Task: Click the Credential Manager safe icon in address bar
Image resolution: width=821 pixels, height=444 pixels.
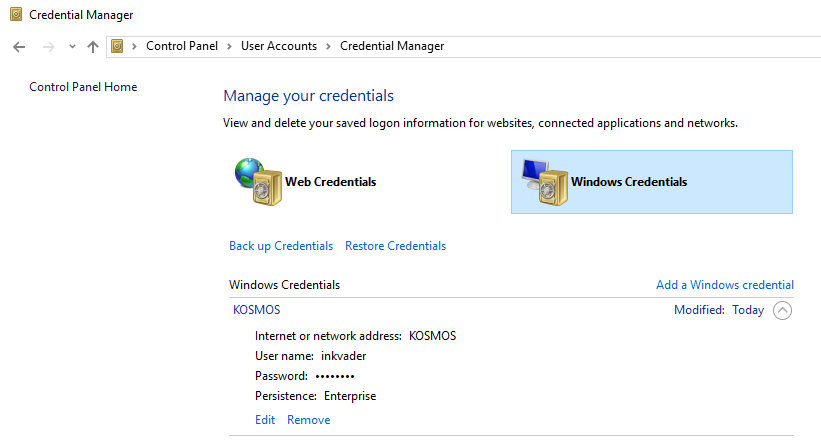Action: click(x=117, y=46)
